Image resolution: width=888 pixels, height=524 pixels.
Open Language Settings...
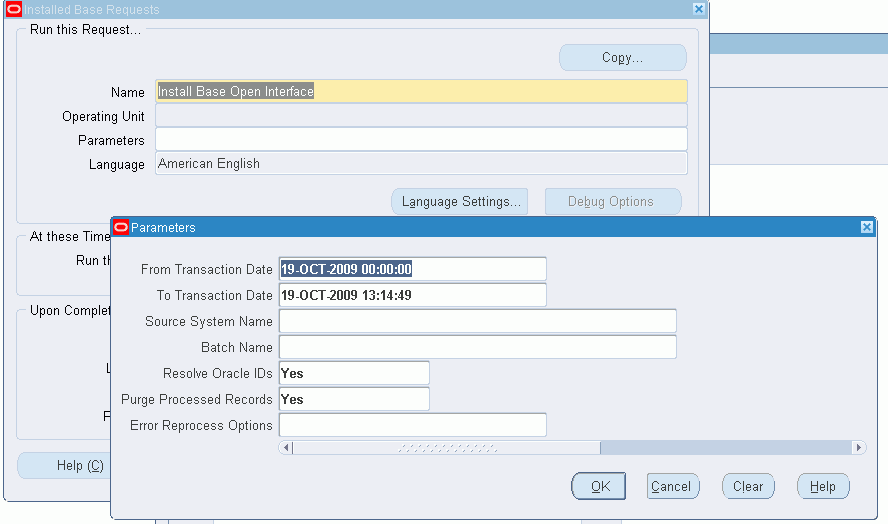[459, 202]
